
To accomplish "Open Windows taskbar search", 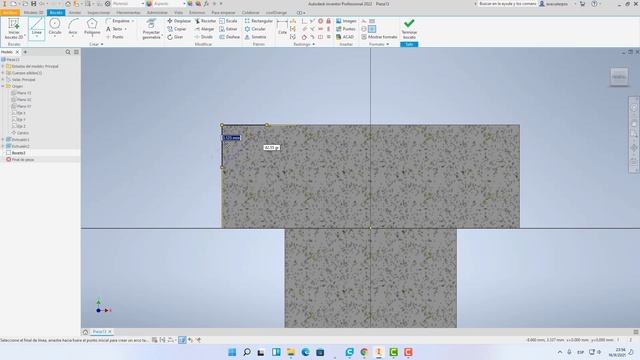I will tap(247, 352).
